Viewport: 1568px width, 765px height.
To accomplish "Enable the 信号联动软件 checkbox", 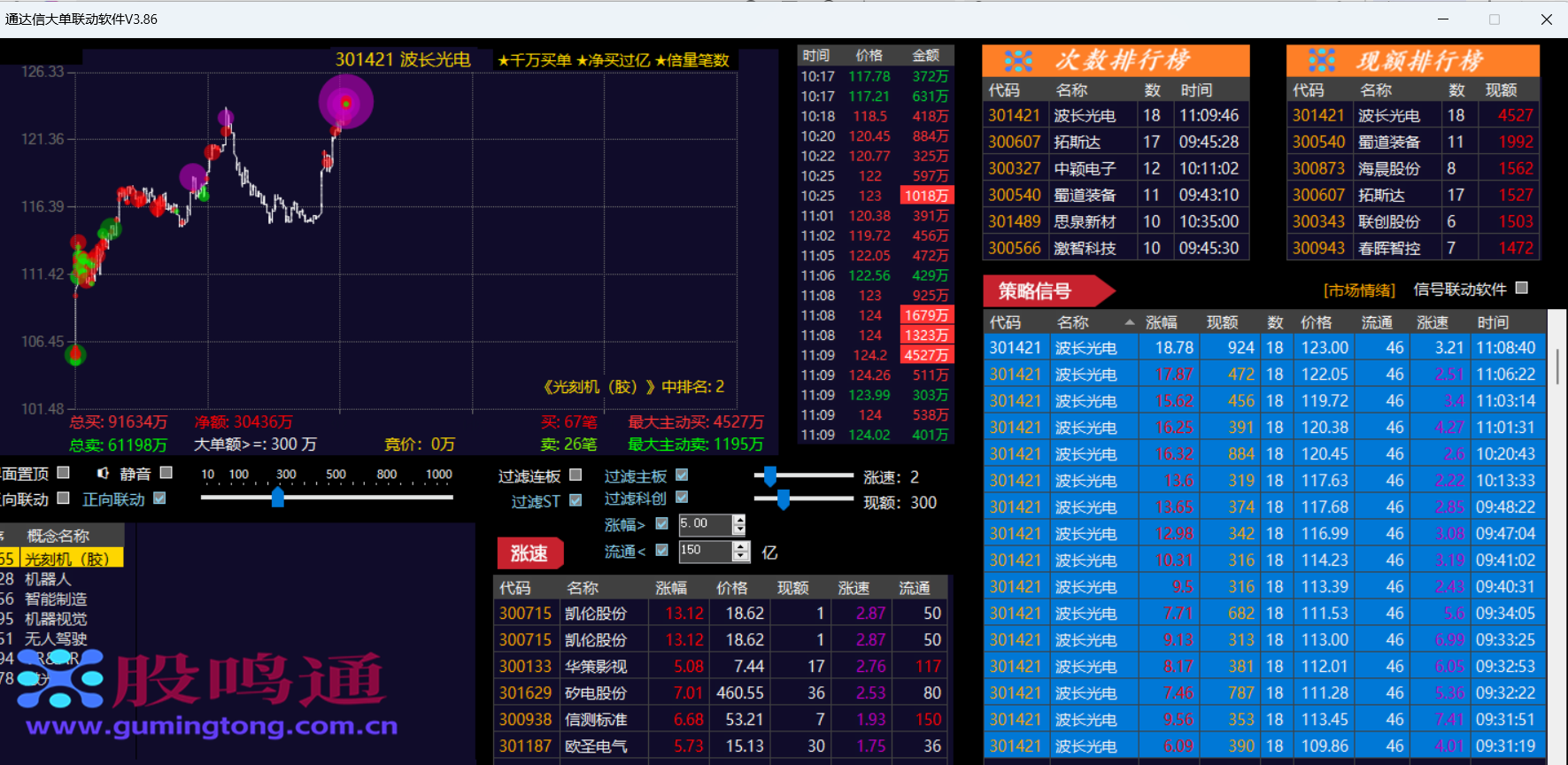I will (1522, 288).
